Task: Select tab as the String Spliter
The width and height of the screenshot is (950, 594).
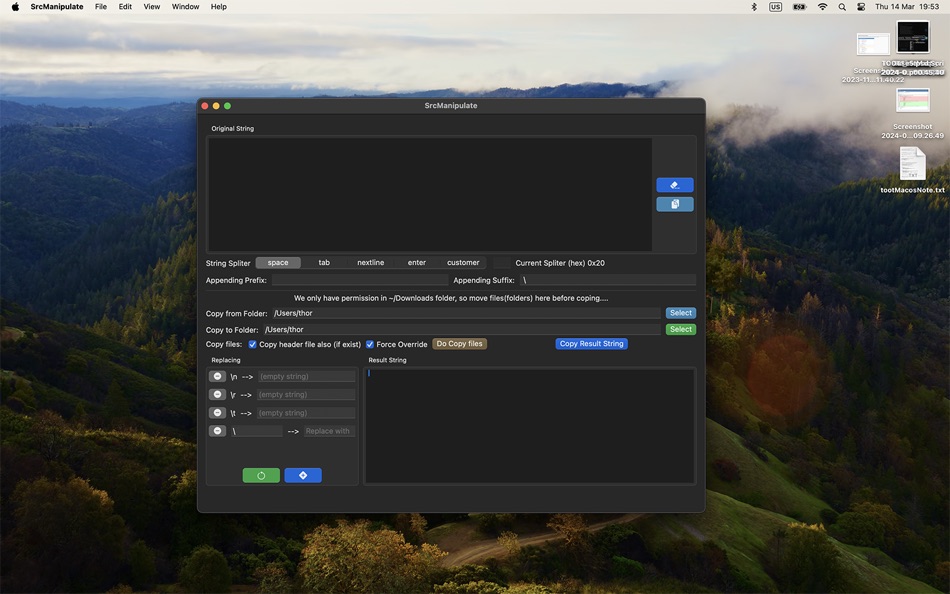Action: [324, 262]
